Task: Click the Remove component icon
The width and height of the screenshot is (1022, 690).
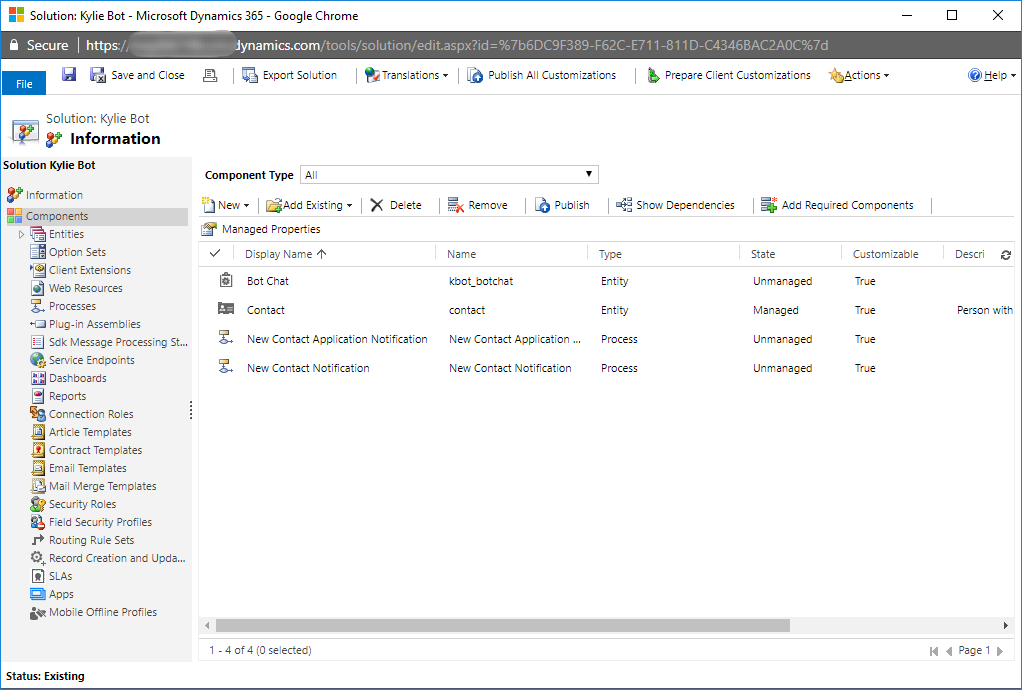Action: 455,205
